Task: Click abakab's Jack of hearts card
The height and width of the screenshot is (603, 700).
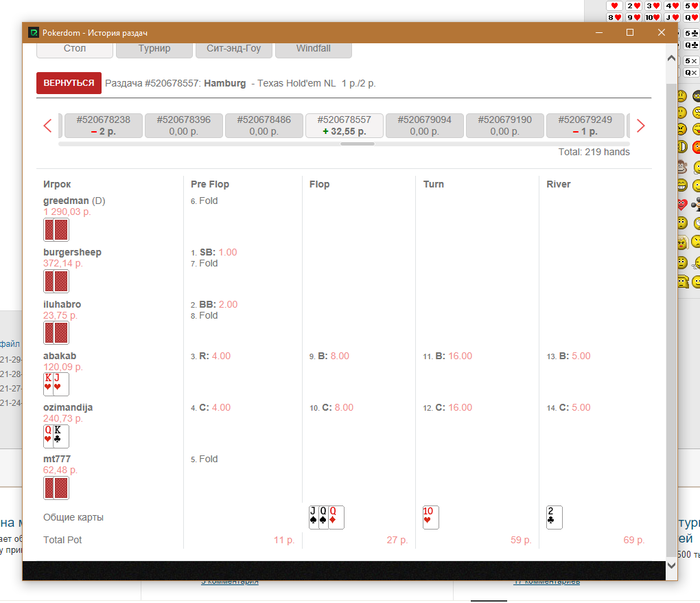Action: 61,384
